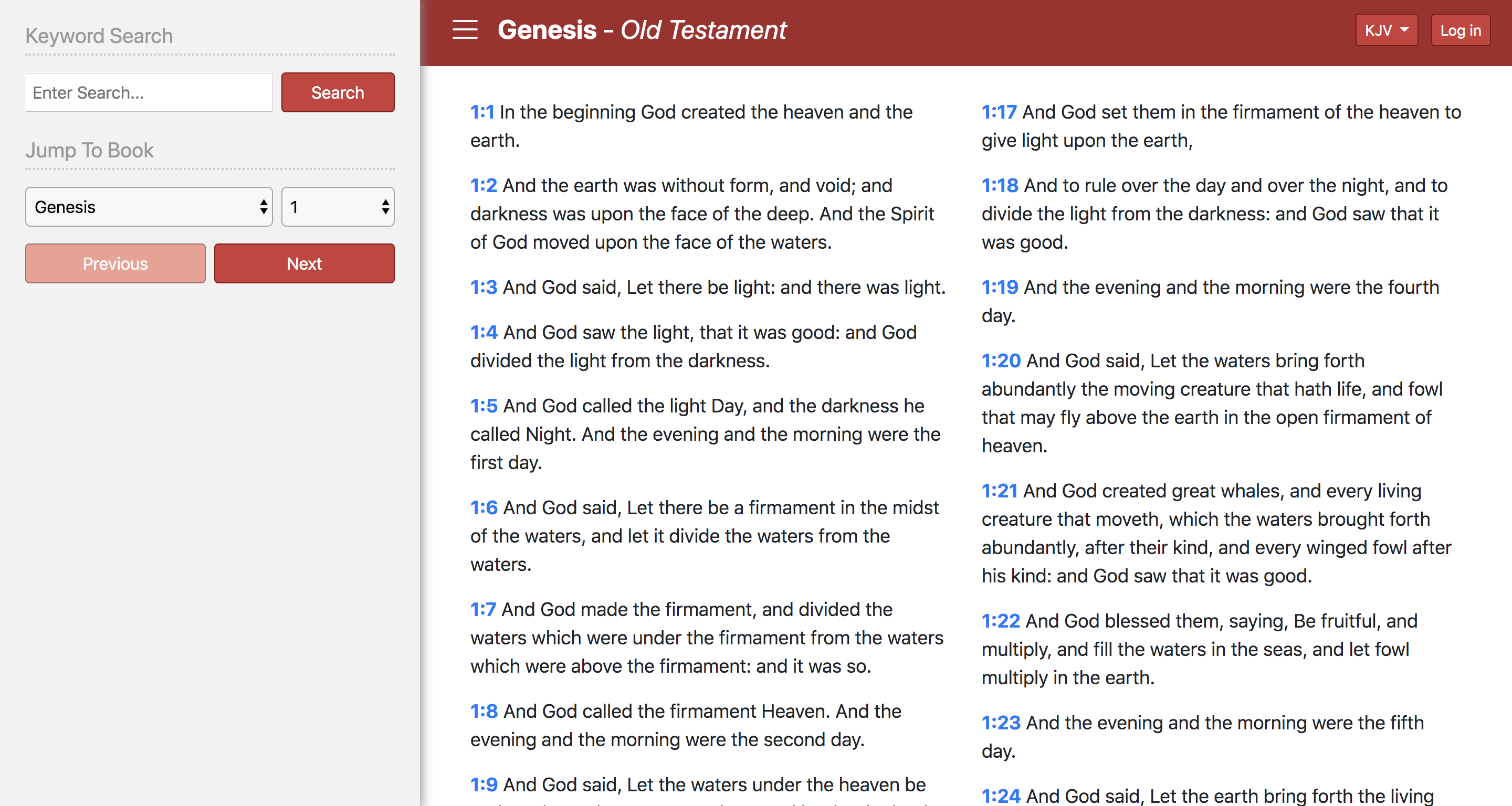1512x806 pixels.
Task: Click the Jump To Book heading
Action: [x=89, y=151]
